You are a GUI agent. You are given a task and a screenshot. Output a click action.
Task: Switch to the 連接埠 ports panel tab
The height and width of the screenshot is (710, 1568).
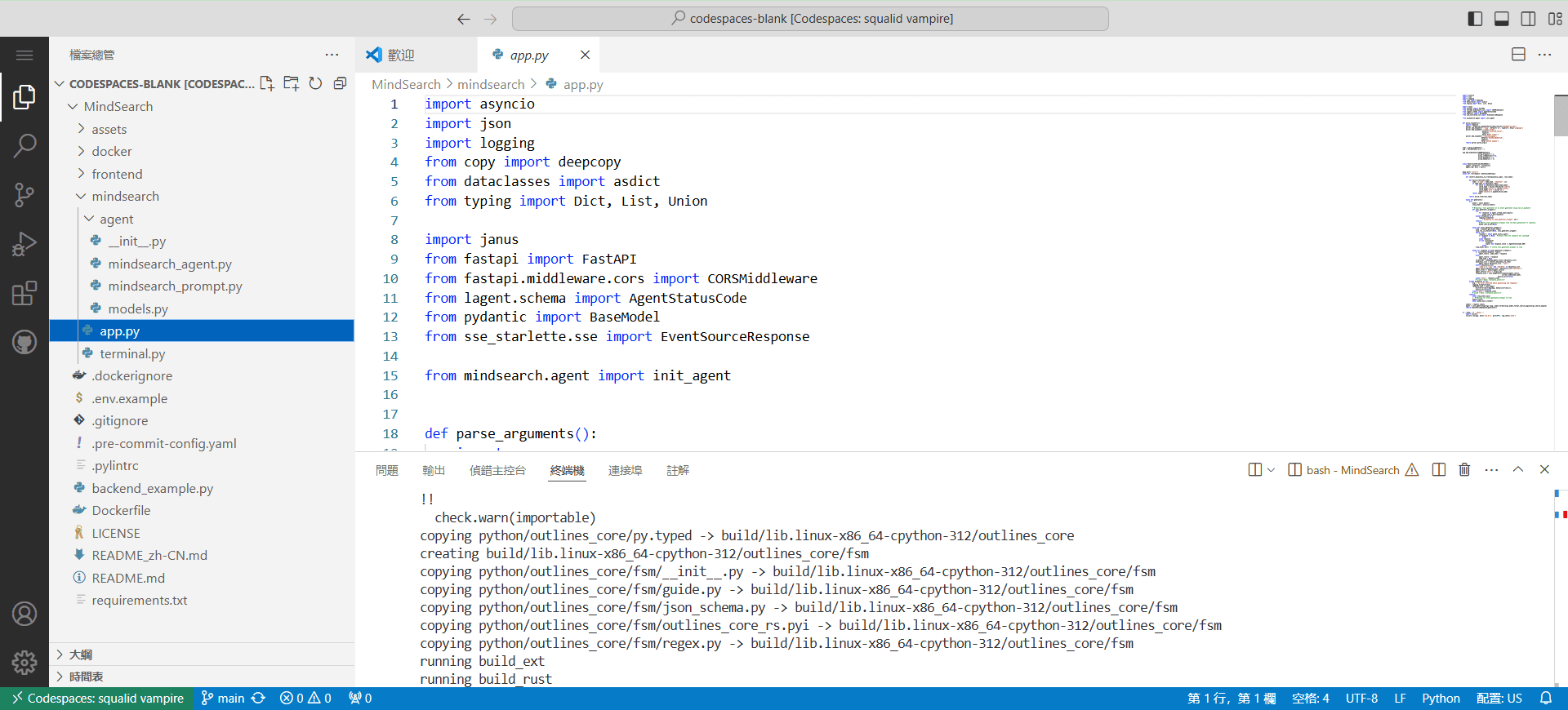click(x=626, y=471)
